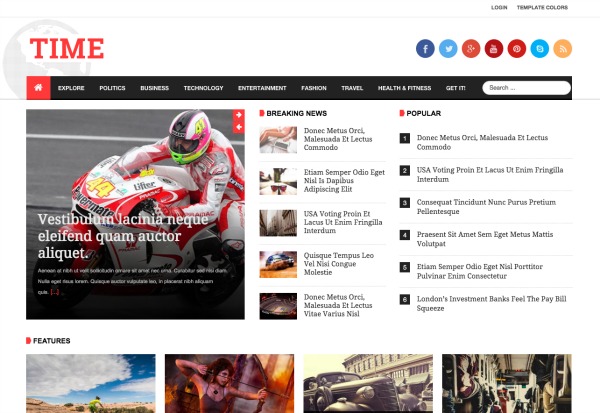Open the Twitter social icon
Viewport: 600px width, 413px height.
click(448, 49)
